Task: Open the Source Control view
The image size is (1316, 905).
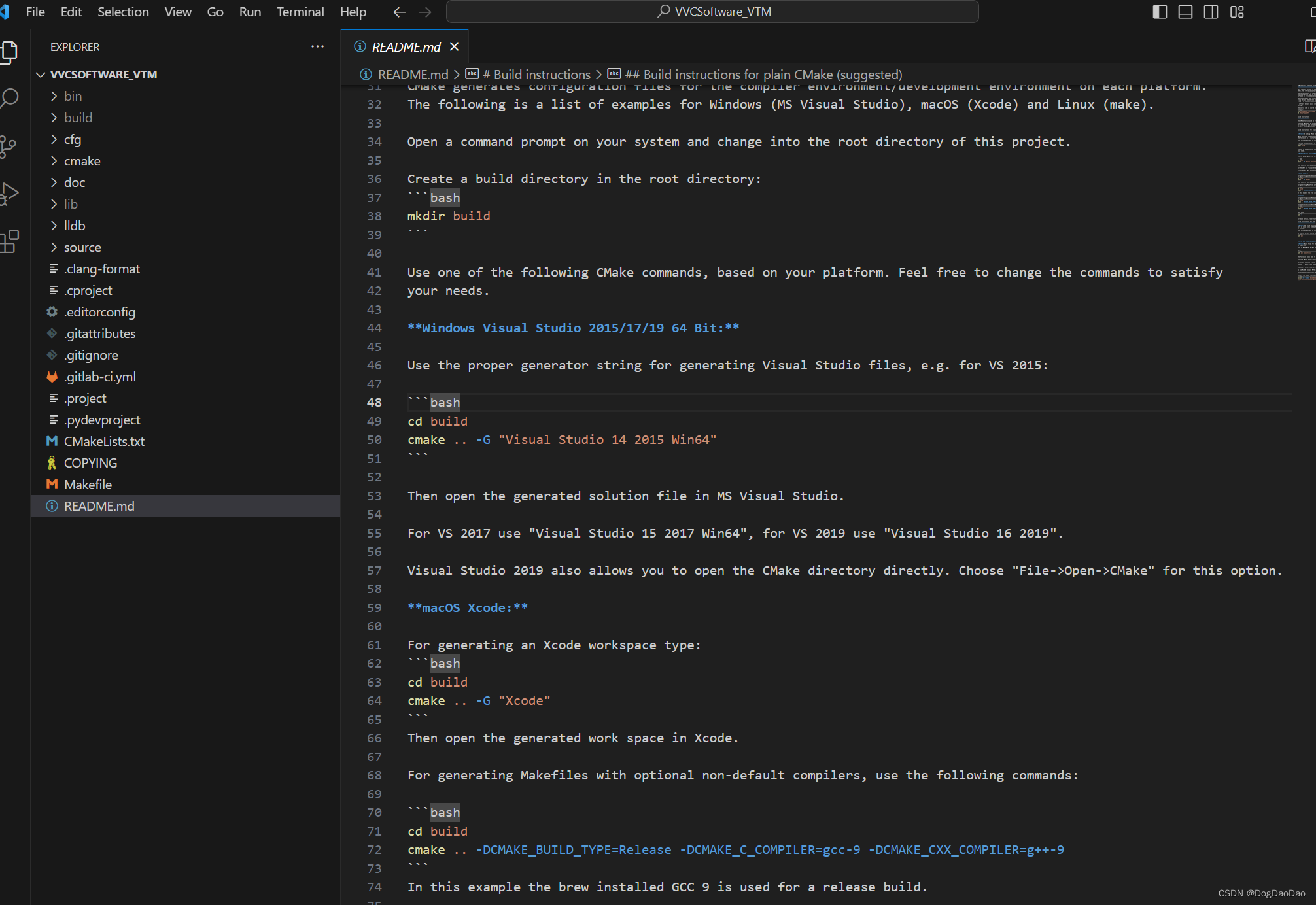Action: [x=10, y=146]
